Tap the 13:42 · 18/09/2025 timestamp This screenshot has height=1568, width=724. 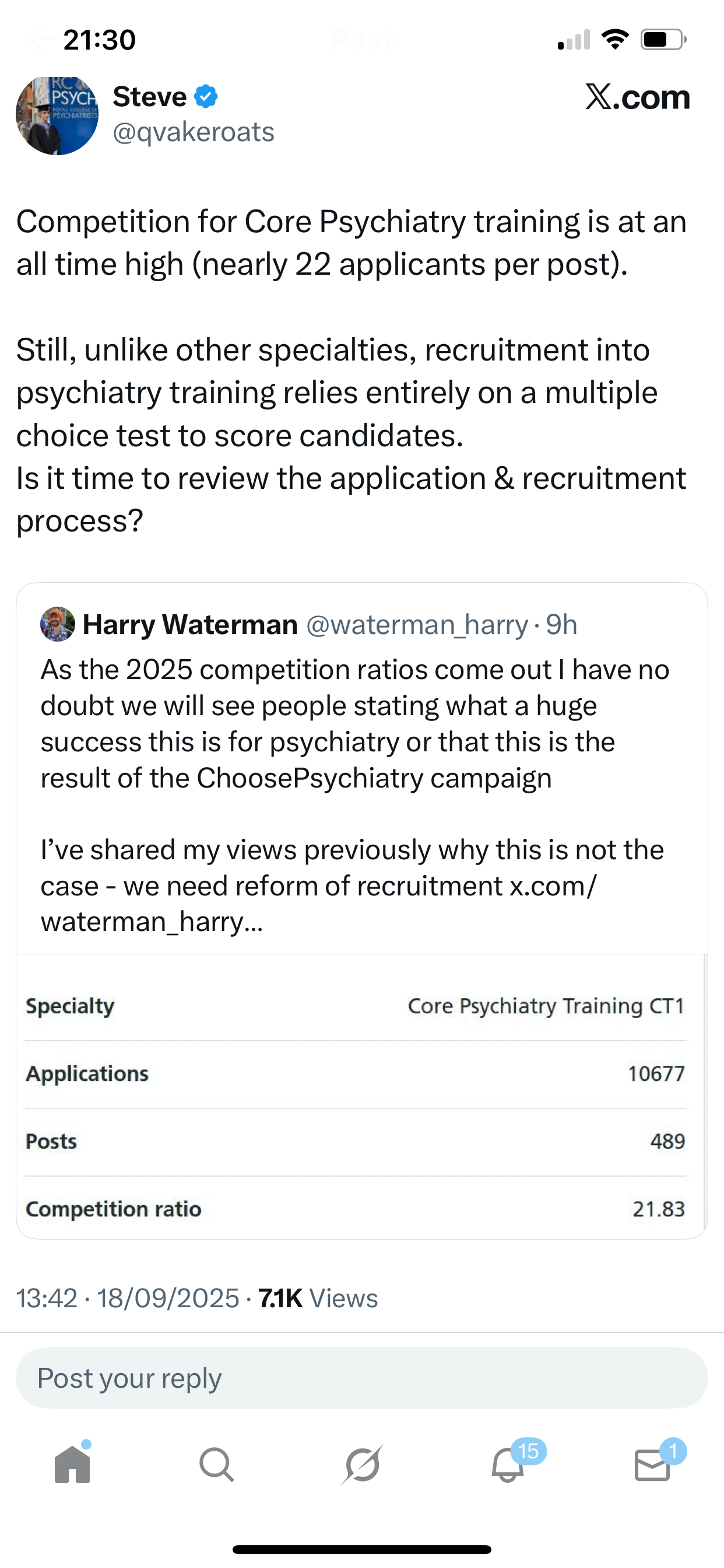click(x=128, y=1298)
